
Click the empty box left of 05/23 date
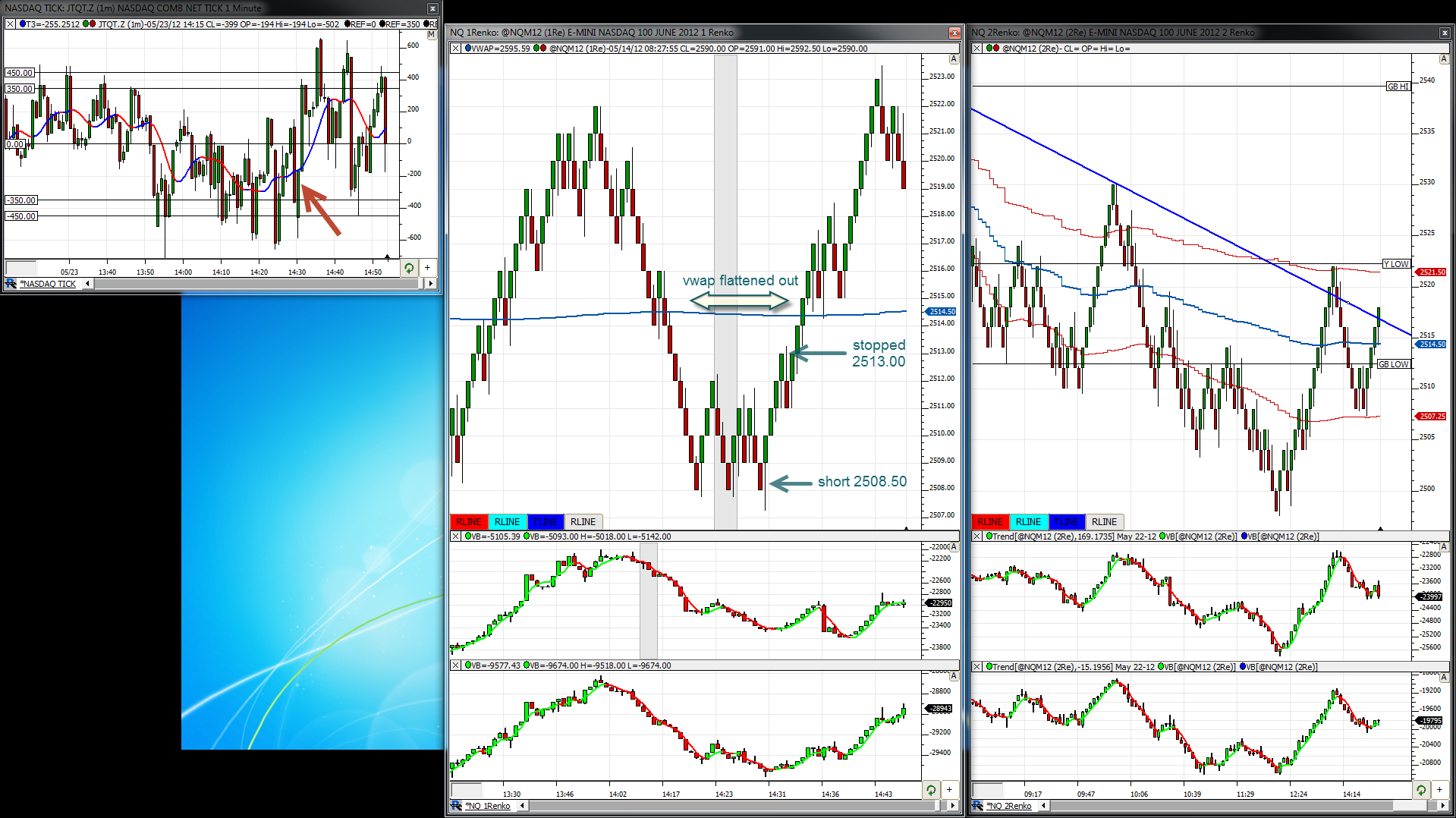[21, 268]
